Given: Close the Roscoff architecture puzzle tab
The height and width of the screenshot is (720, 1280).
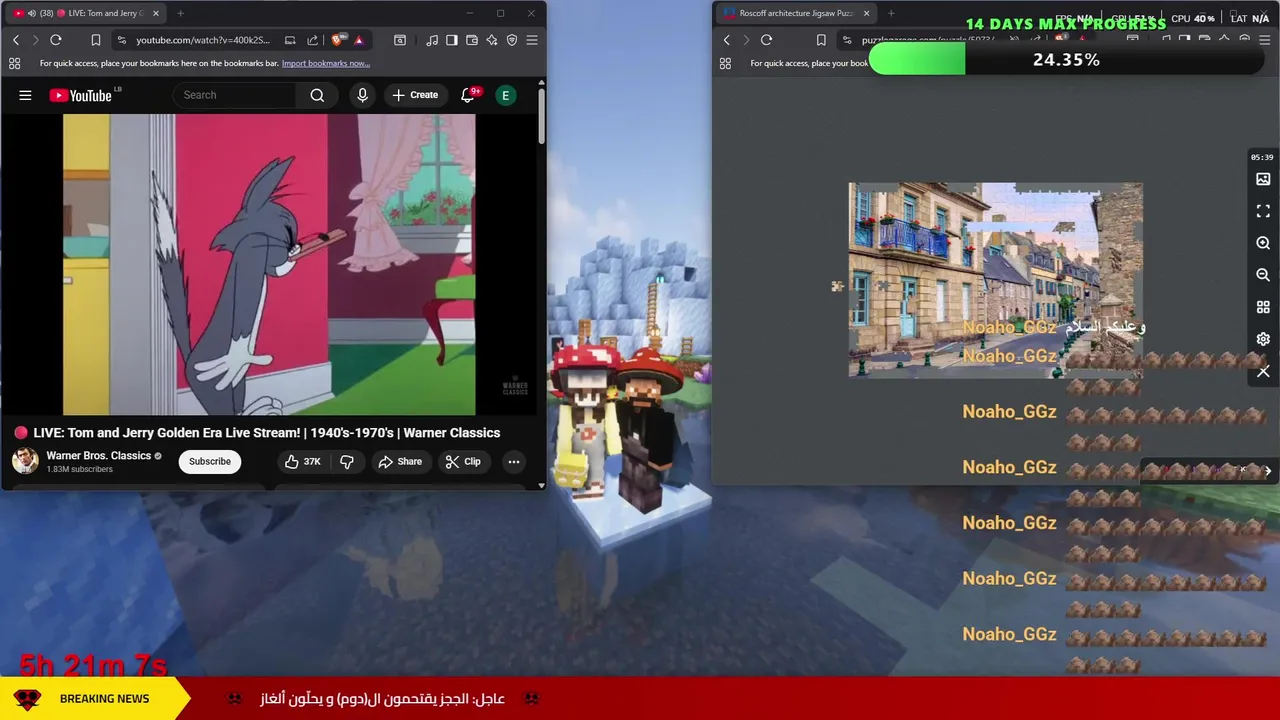Looking at the screenshot, I should pyautogui.click(x=866, y=14).
